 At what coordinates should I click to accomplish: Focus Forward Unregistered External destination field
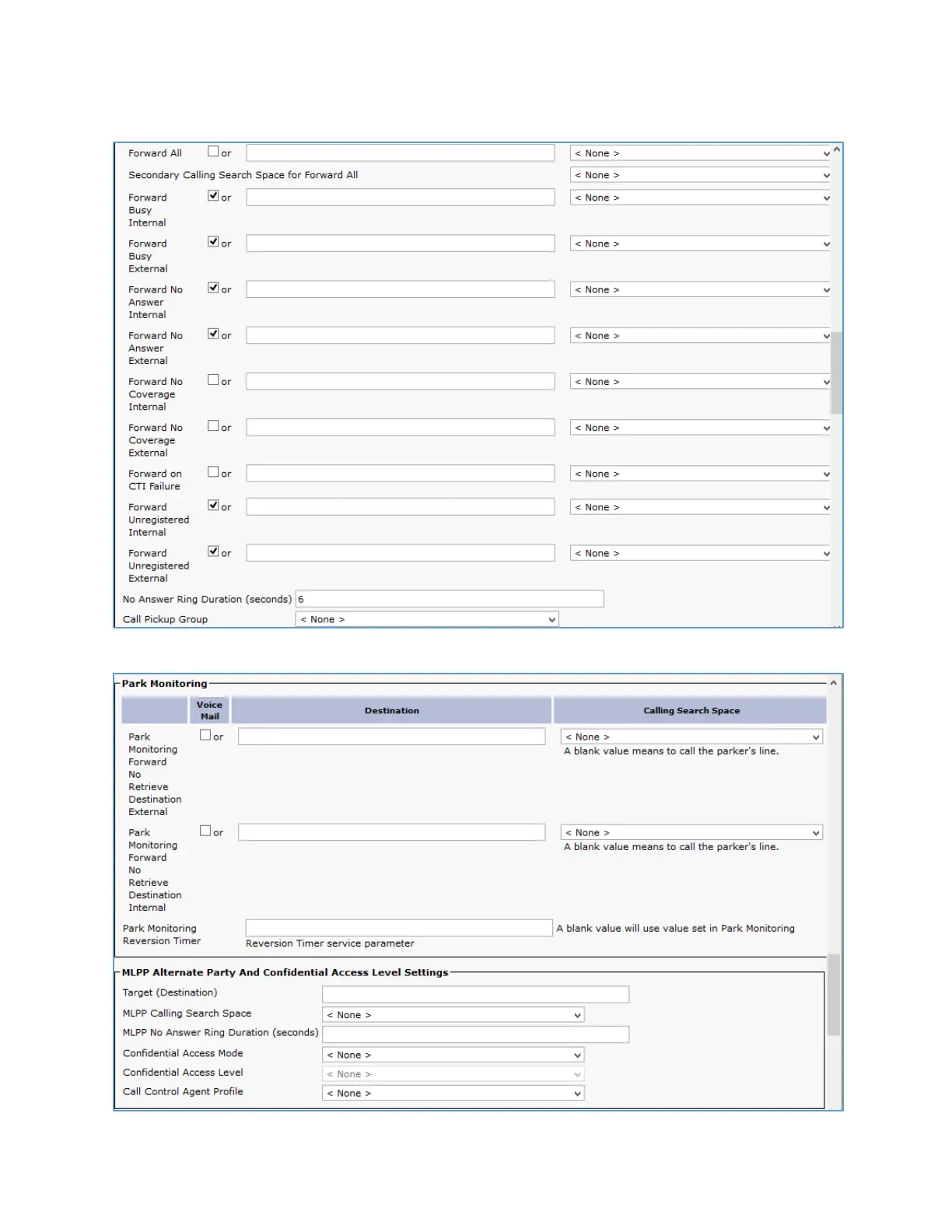pyautogui.click(x=401, y=553)
